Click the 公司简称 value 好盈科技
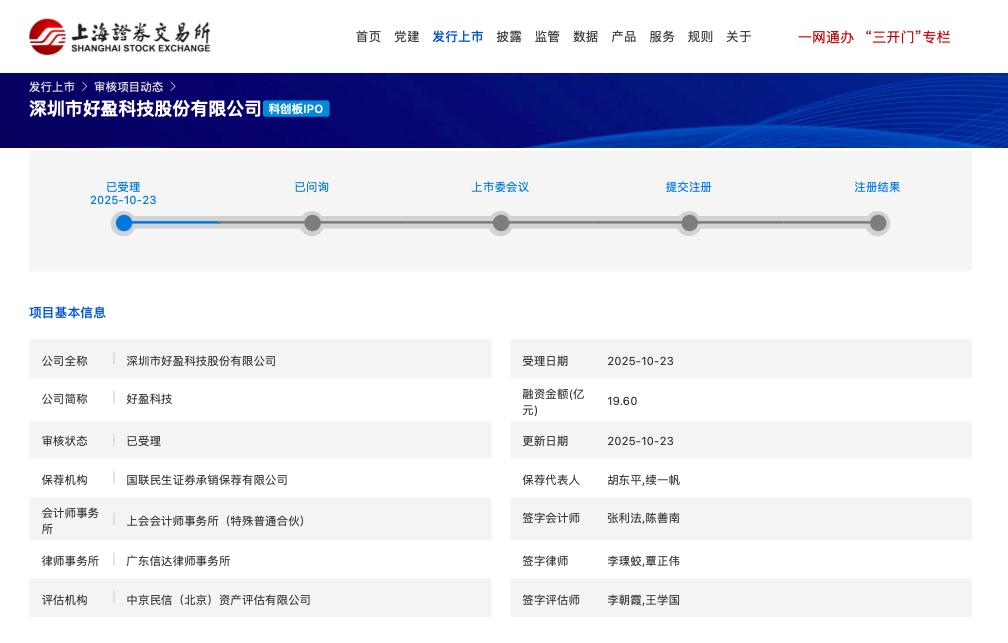1008x643 pixels. tap(149, 399)
